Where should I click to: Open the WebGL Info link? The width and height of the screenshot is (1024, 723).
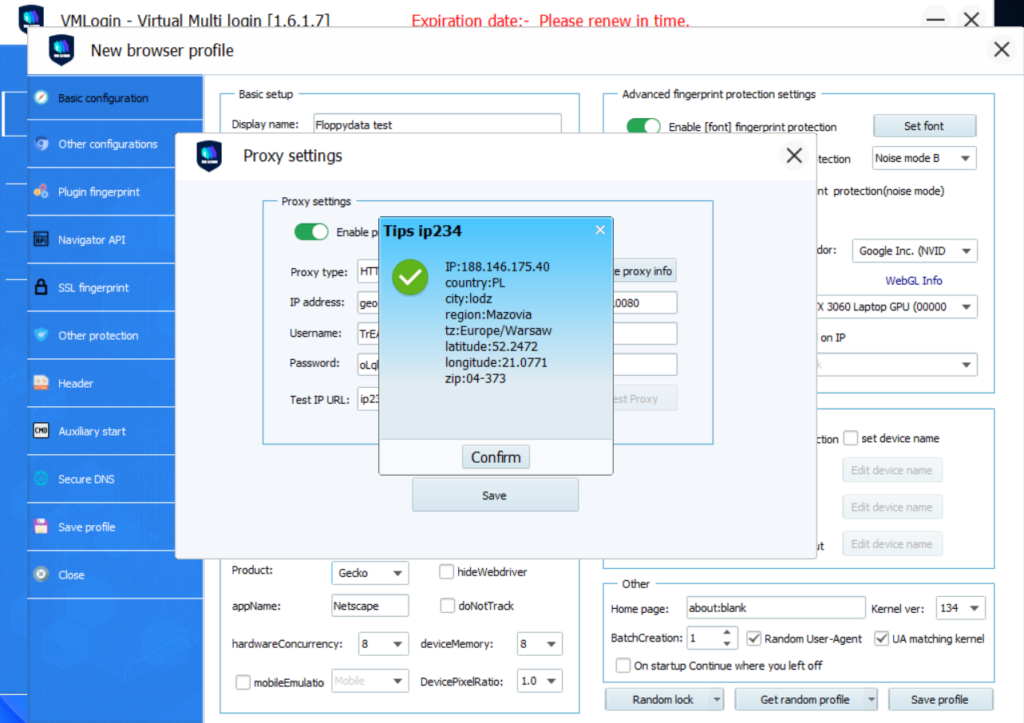(x=914, y=281)
